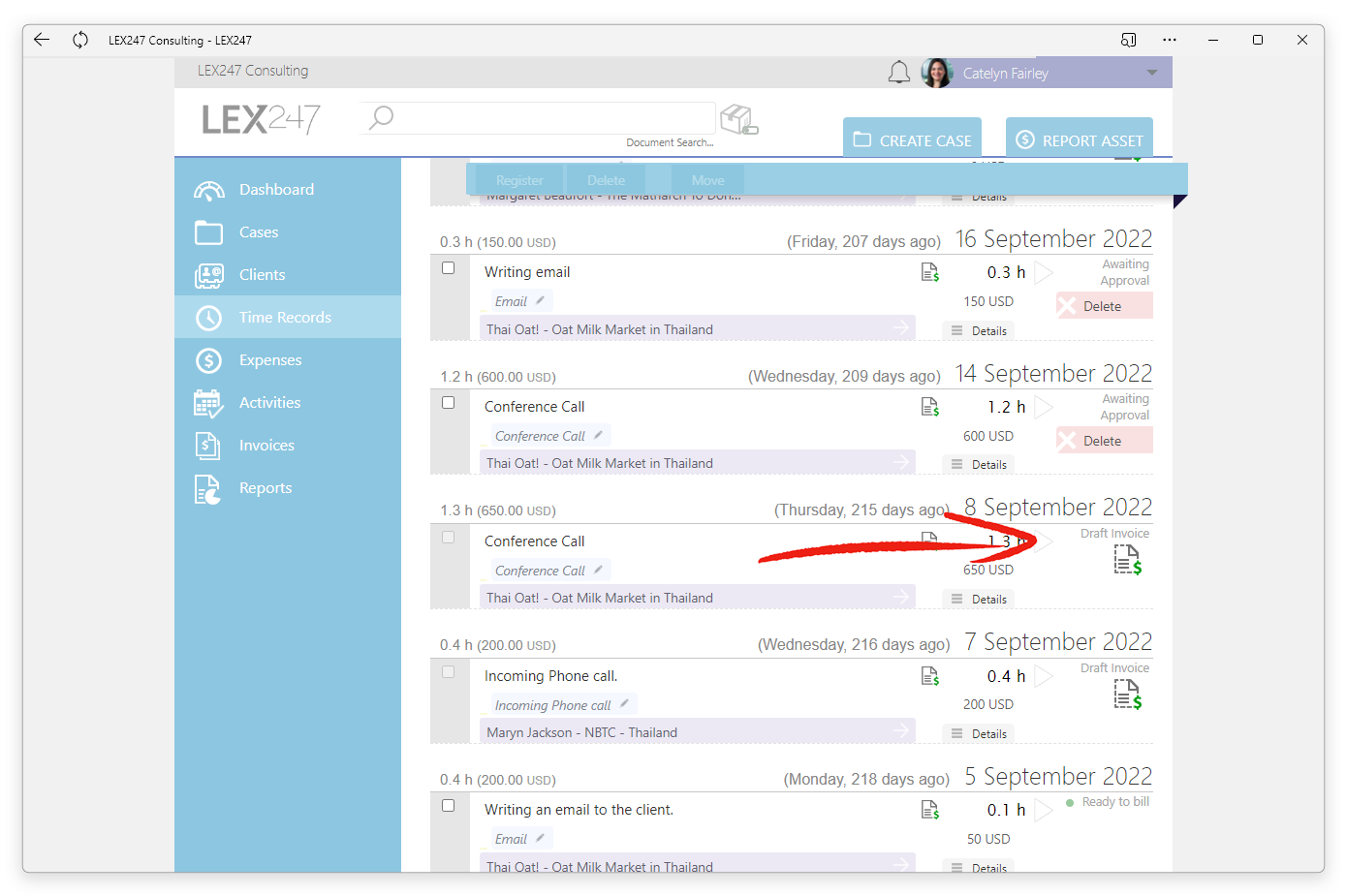Open Thai Oat! case from 8 September record
Viewport: 1347px width, 896px height.
click(698, 598)
